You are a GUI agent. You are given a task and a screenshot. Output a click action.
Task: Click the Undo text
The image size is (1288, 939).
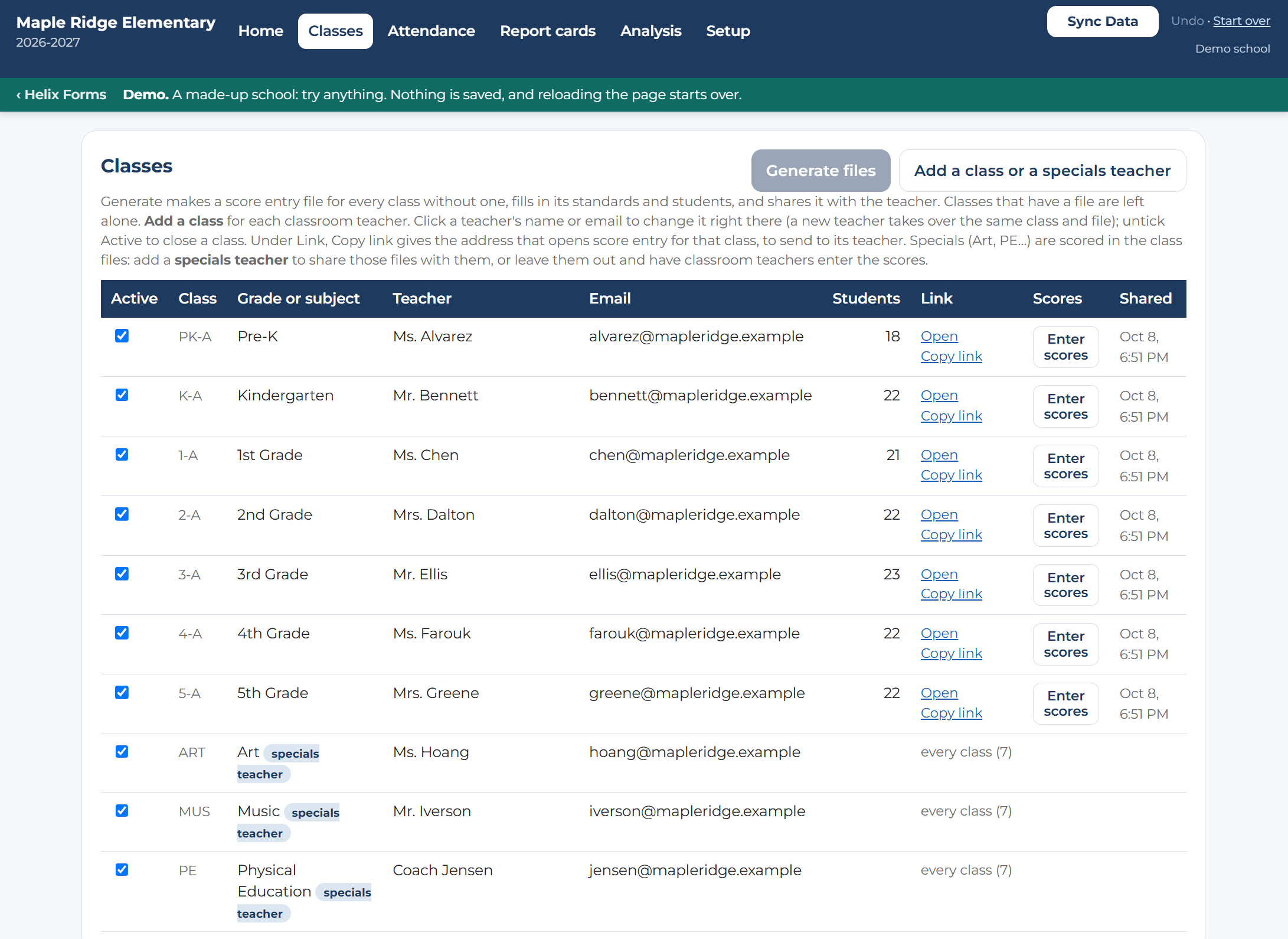[x=1187, y=21]
